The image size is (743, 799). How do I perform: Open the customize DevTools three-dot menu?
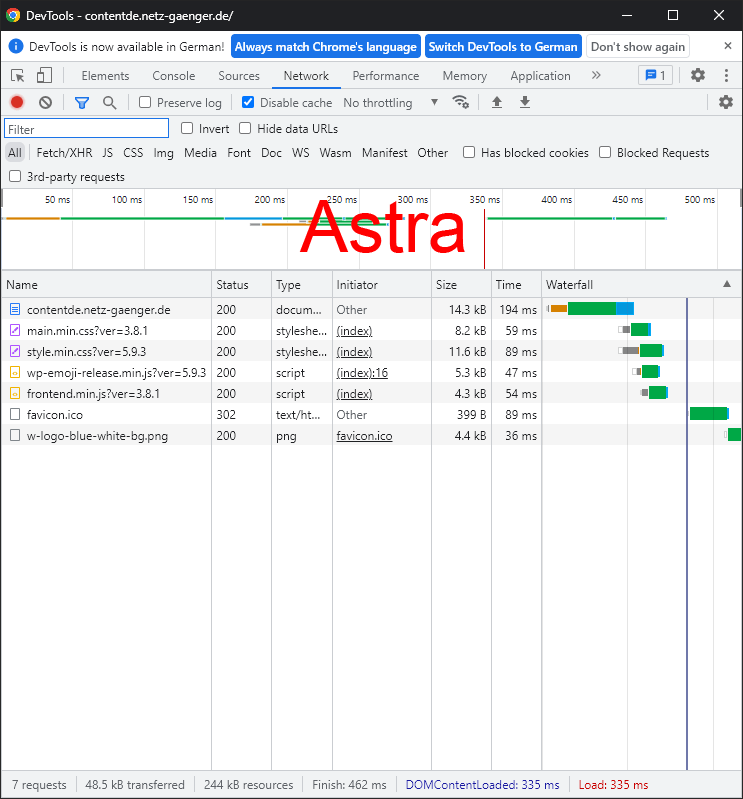[x=726, y=75]
